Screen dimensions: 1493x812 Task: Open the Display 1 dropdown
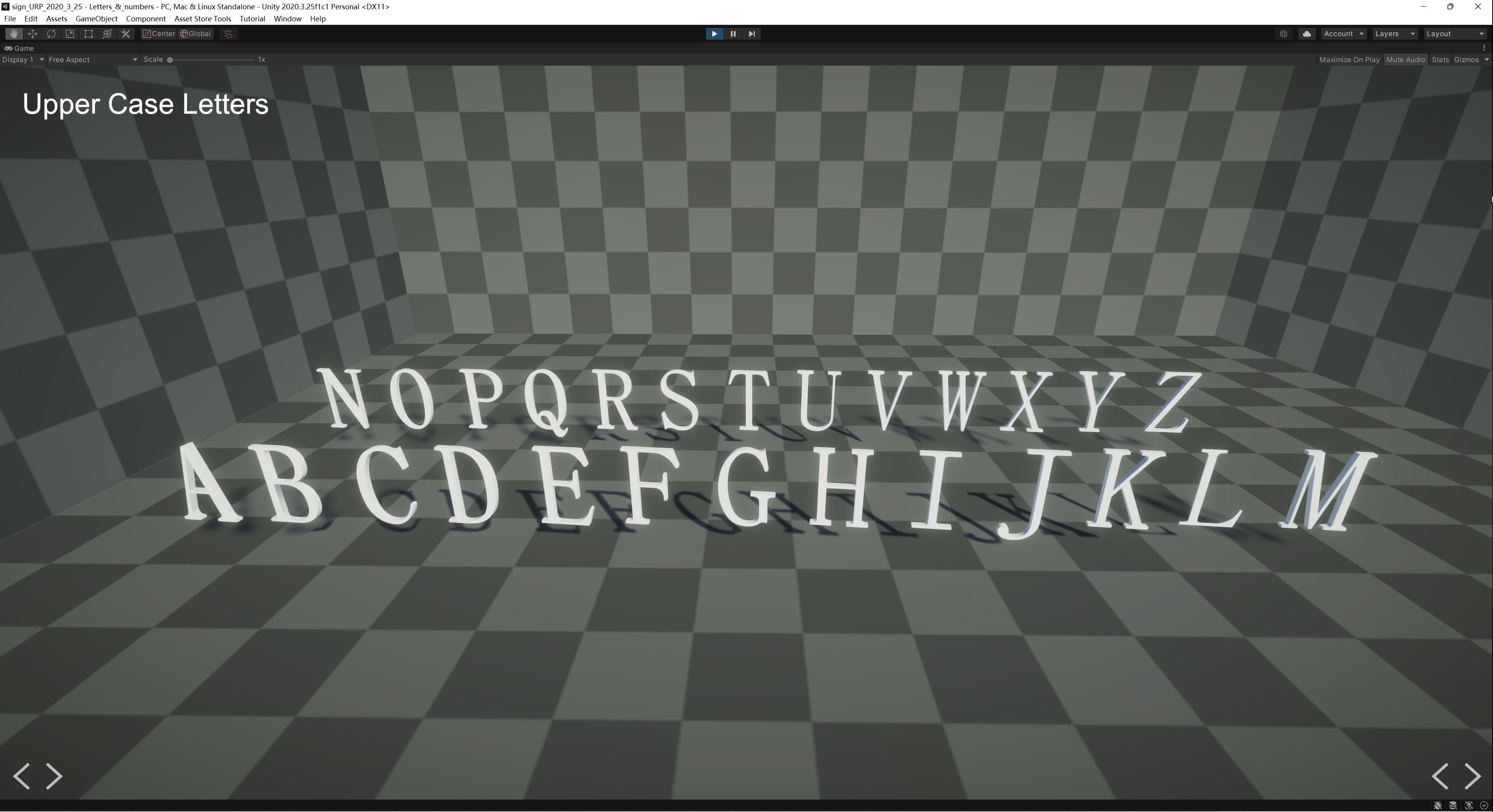(x=23, y=60)
